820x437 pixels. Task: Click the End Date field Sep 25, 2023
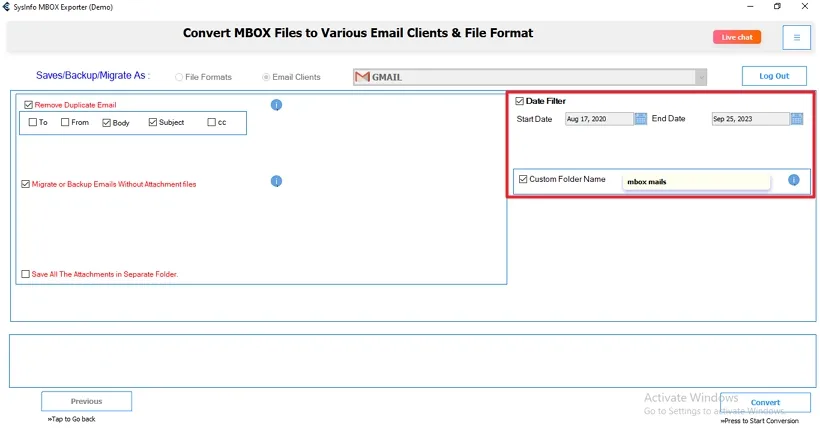pyautogui.click(x=750, y=119)
